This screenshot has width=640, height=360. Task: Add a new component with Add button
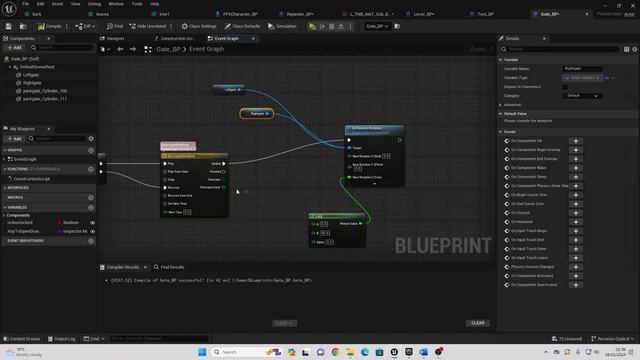14,48
